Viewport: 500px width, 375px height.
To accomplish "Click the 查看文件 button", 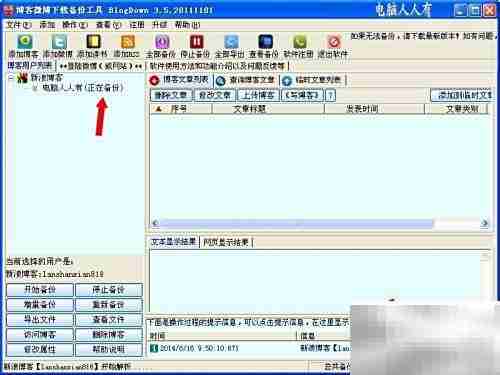I will (109, 320).
